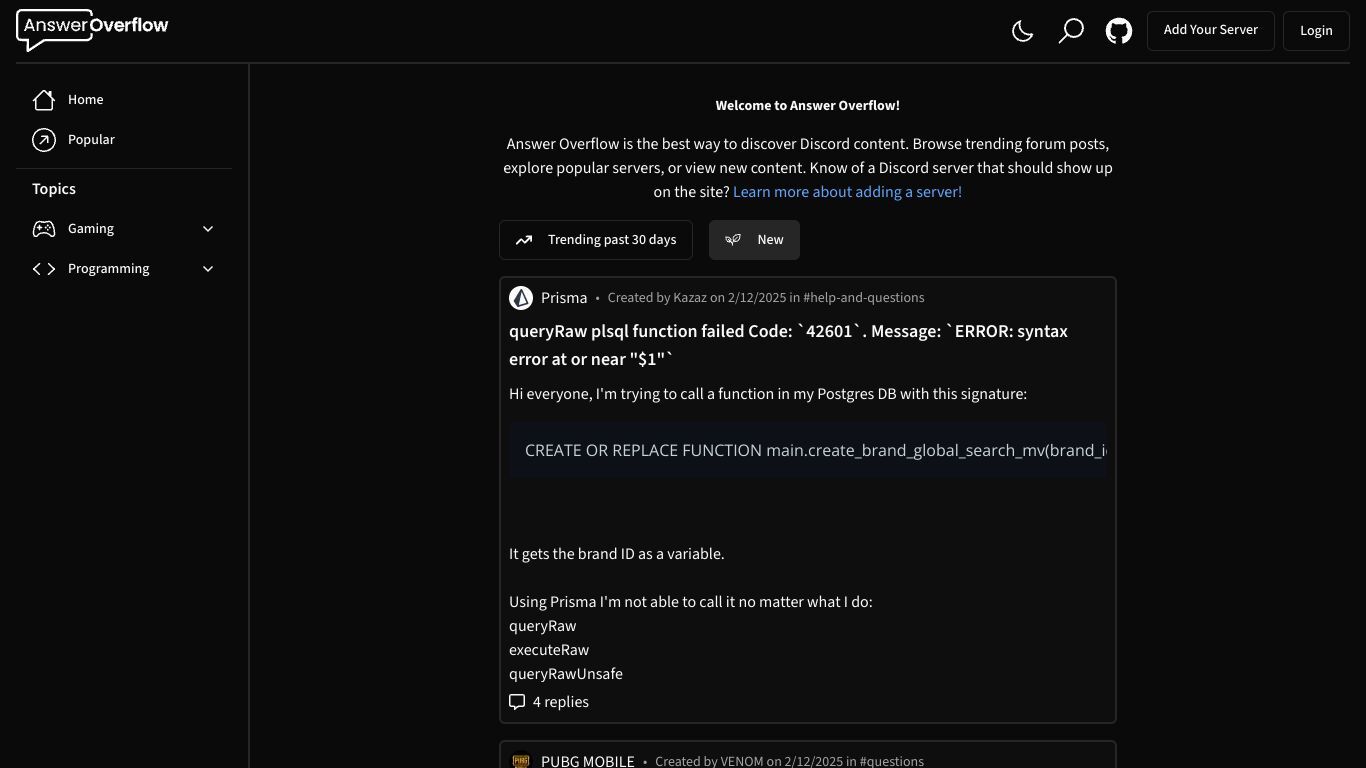Screen dimensions: 1366x768
Task: Open the 4 replies link
Action: pyautogui.click(x=561, y=702)
